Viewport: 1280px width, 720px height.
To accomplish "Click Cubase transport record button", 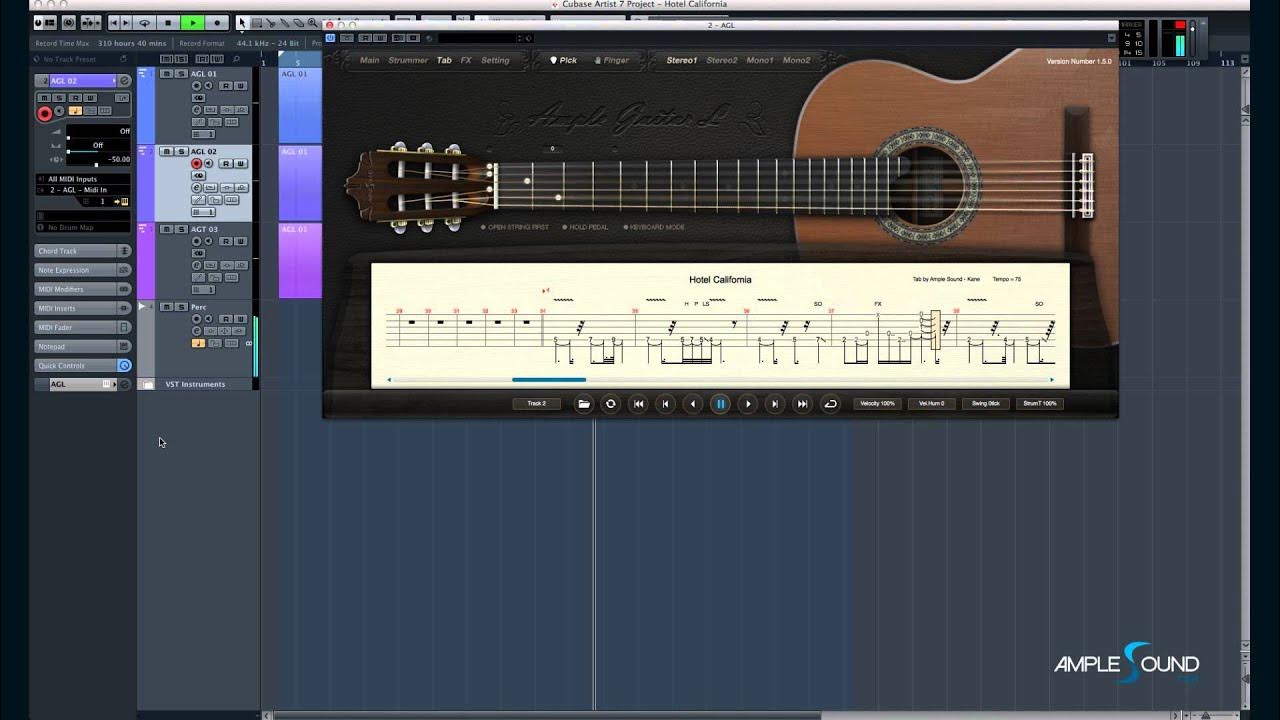I will coord(217,23).
